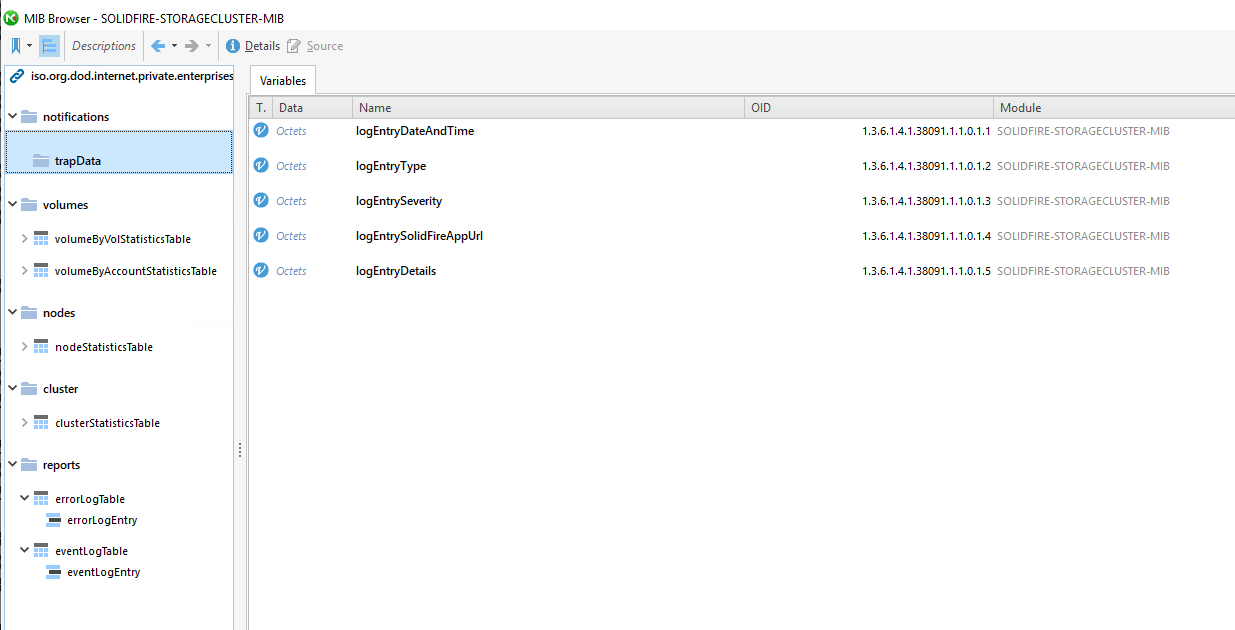Click the link icon beside the OID path
Image resolution: width=1235 pixels, height=630 pixels.
(16, 76)
